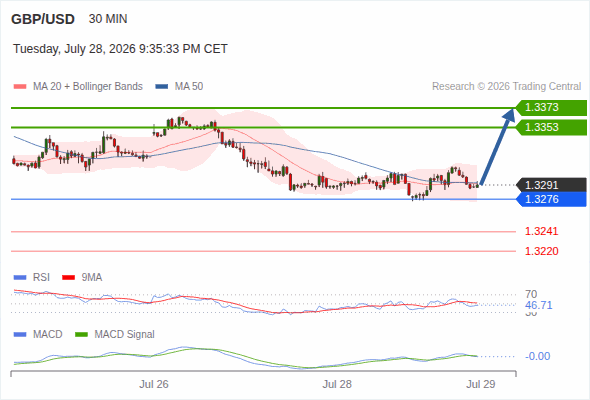590x400 pixels.
Task: Click the Jul 28 date axis label
Action: tap(337, 384)
